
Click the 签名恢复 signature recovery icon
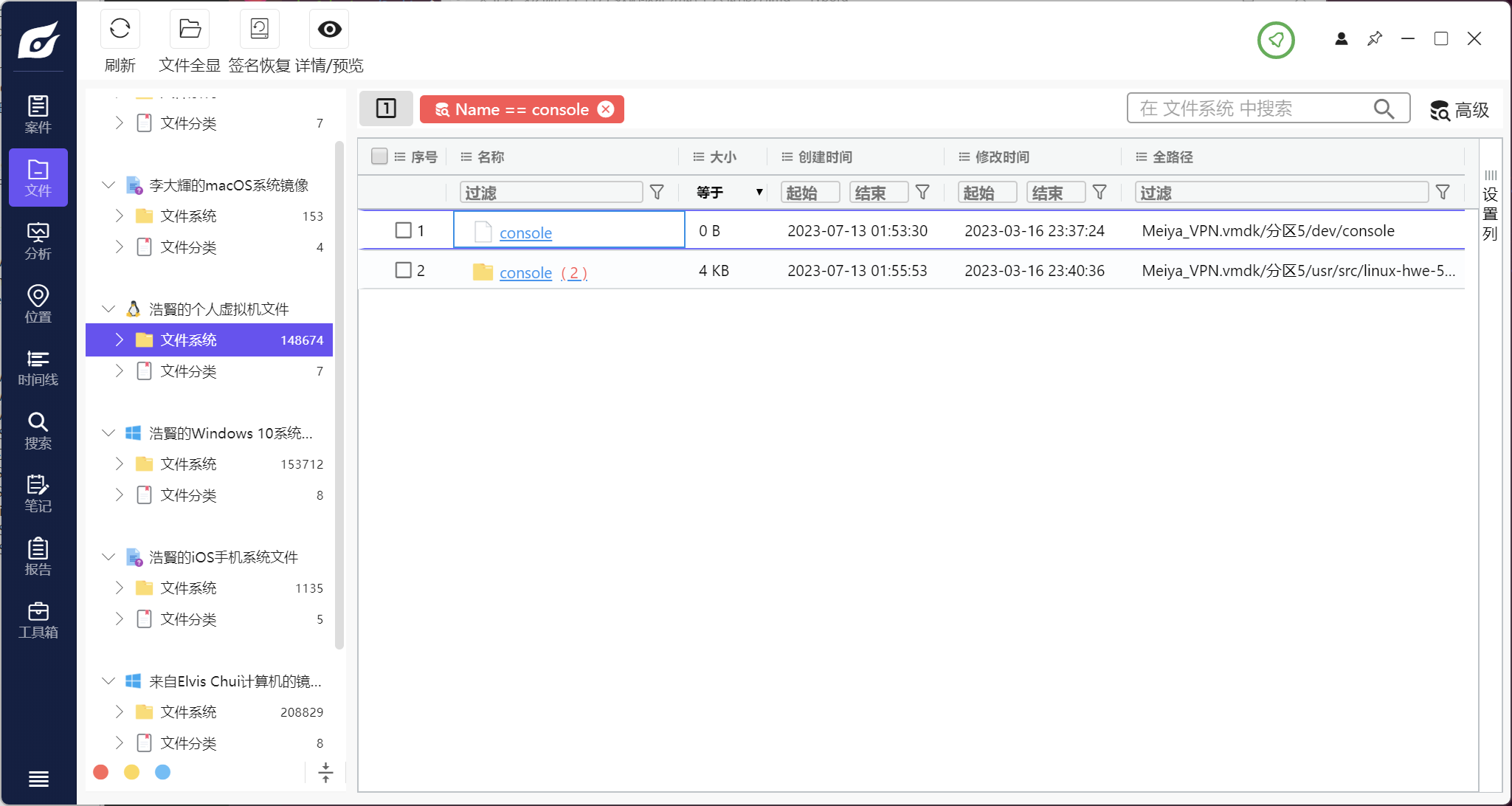pos(259,30)
